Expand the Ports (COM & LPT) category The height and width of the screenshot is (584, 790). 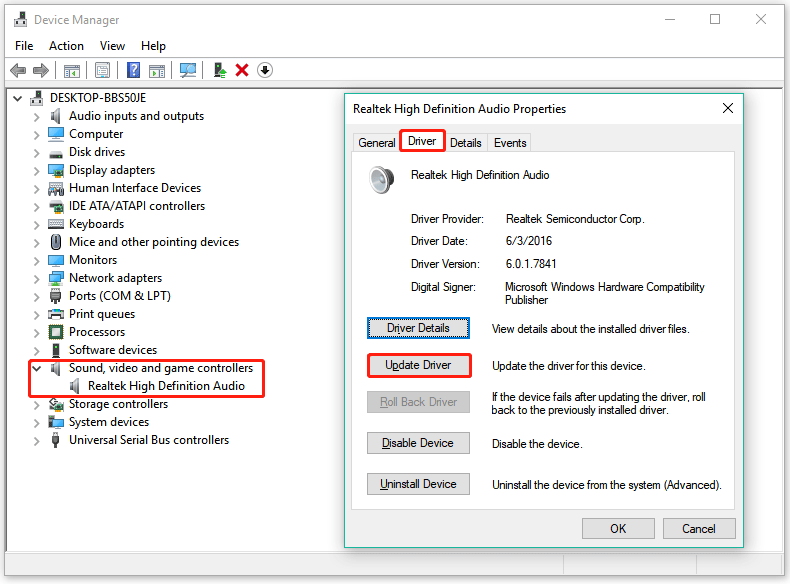pos(36,297)
